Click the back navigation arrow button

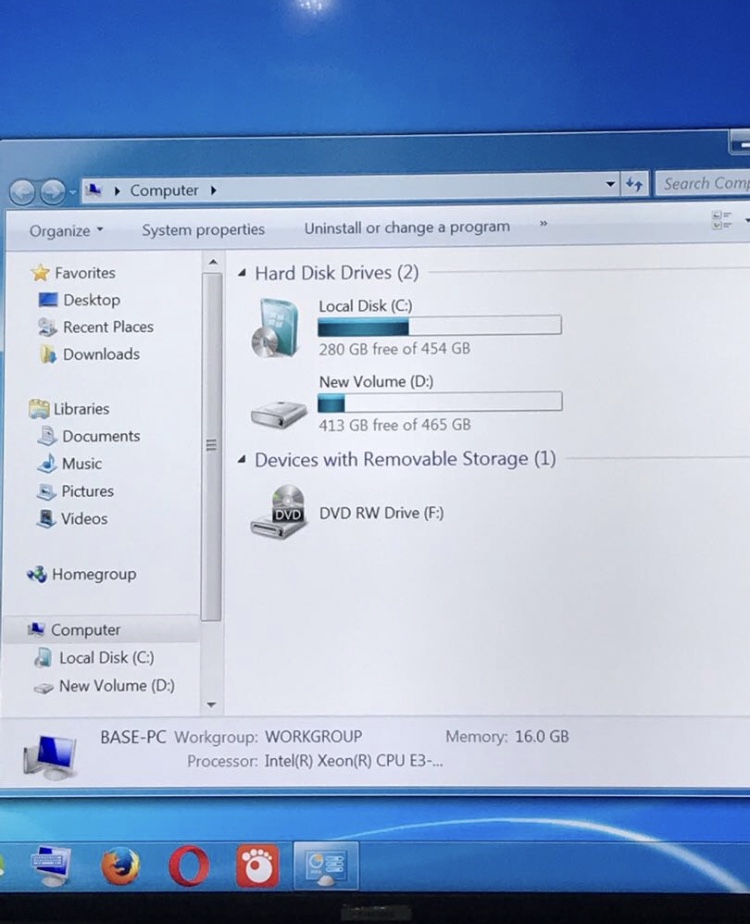(x=23, y=192)
